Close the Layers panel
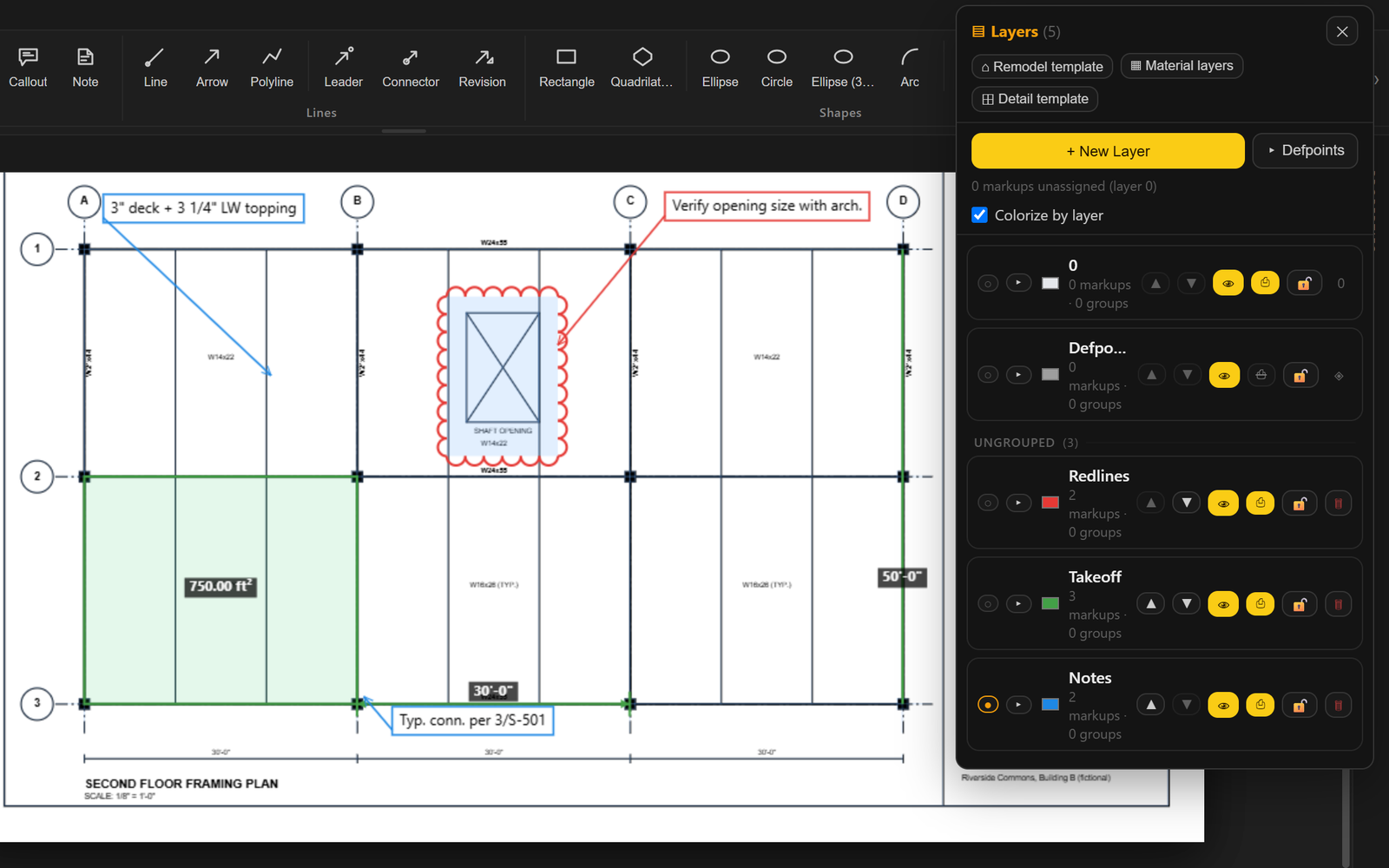The height and width of the screenshot is (868, 1389). pyautogui.click(x=1342, y=32)
